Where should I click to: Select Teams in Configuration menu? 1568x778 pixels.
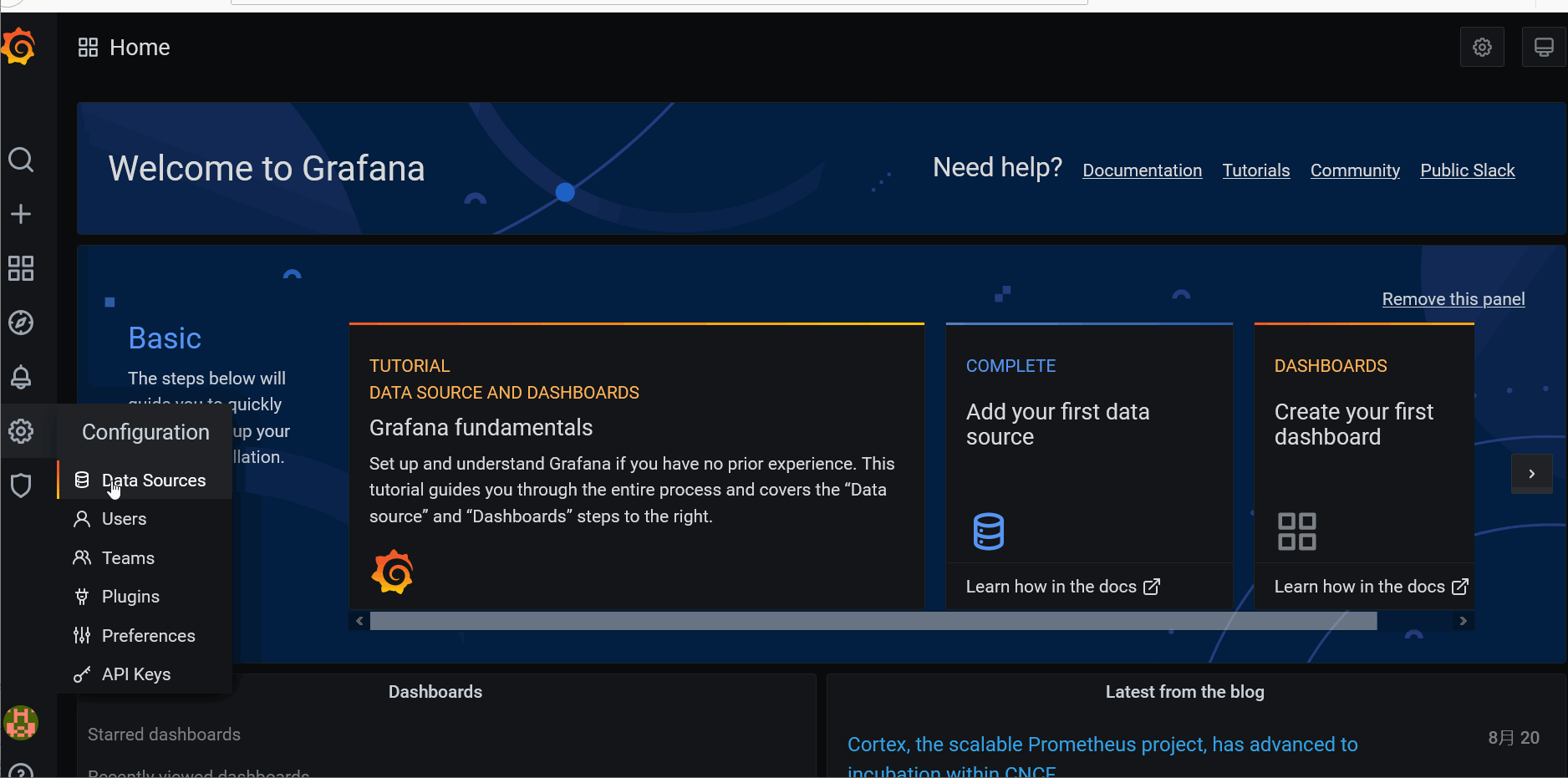(x=145, y=557)
